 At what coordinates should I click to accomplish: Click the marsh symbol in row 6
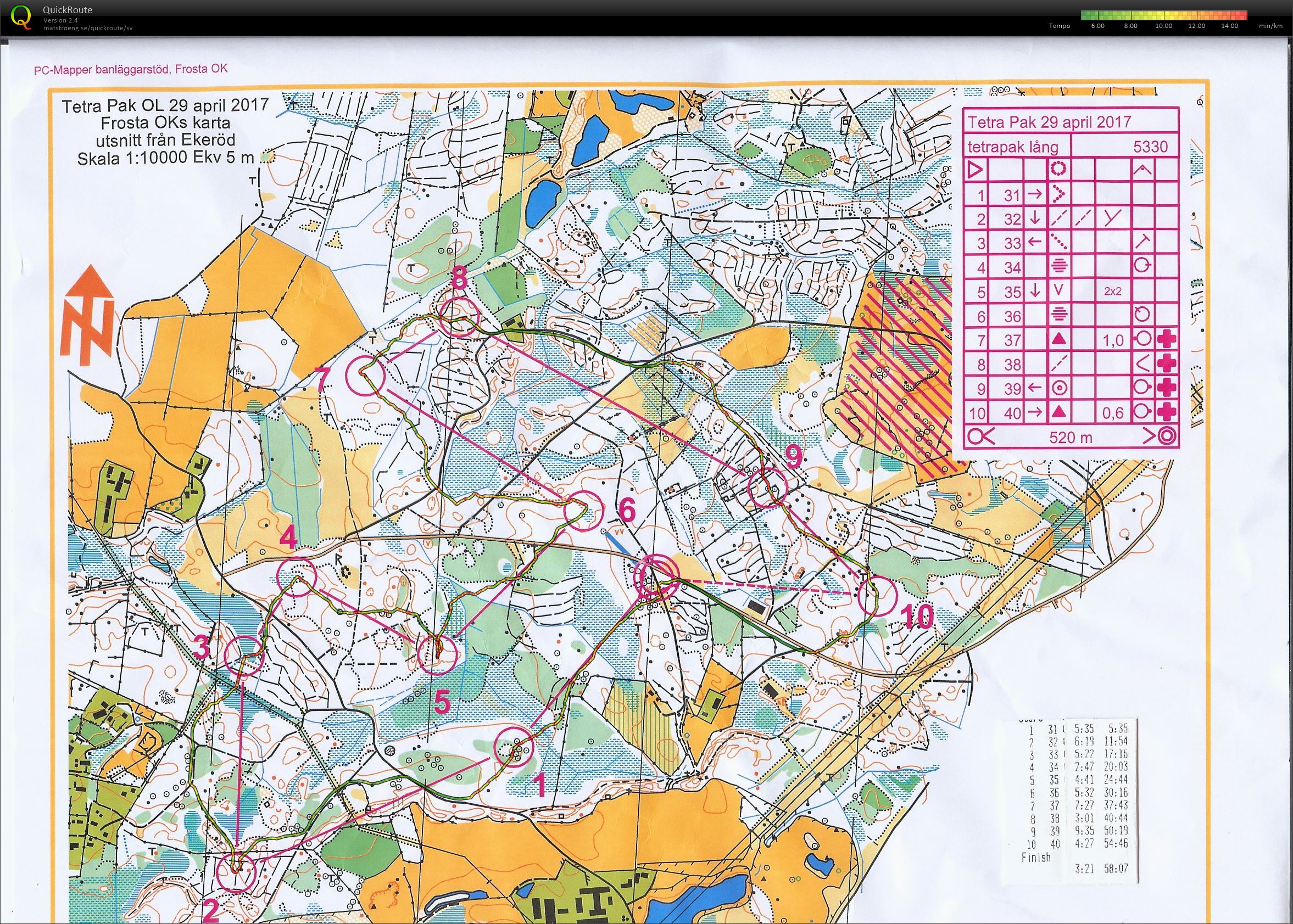1059,315
